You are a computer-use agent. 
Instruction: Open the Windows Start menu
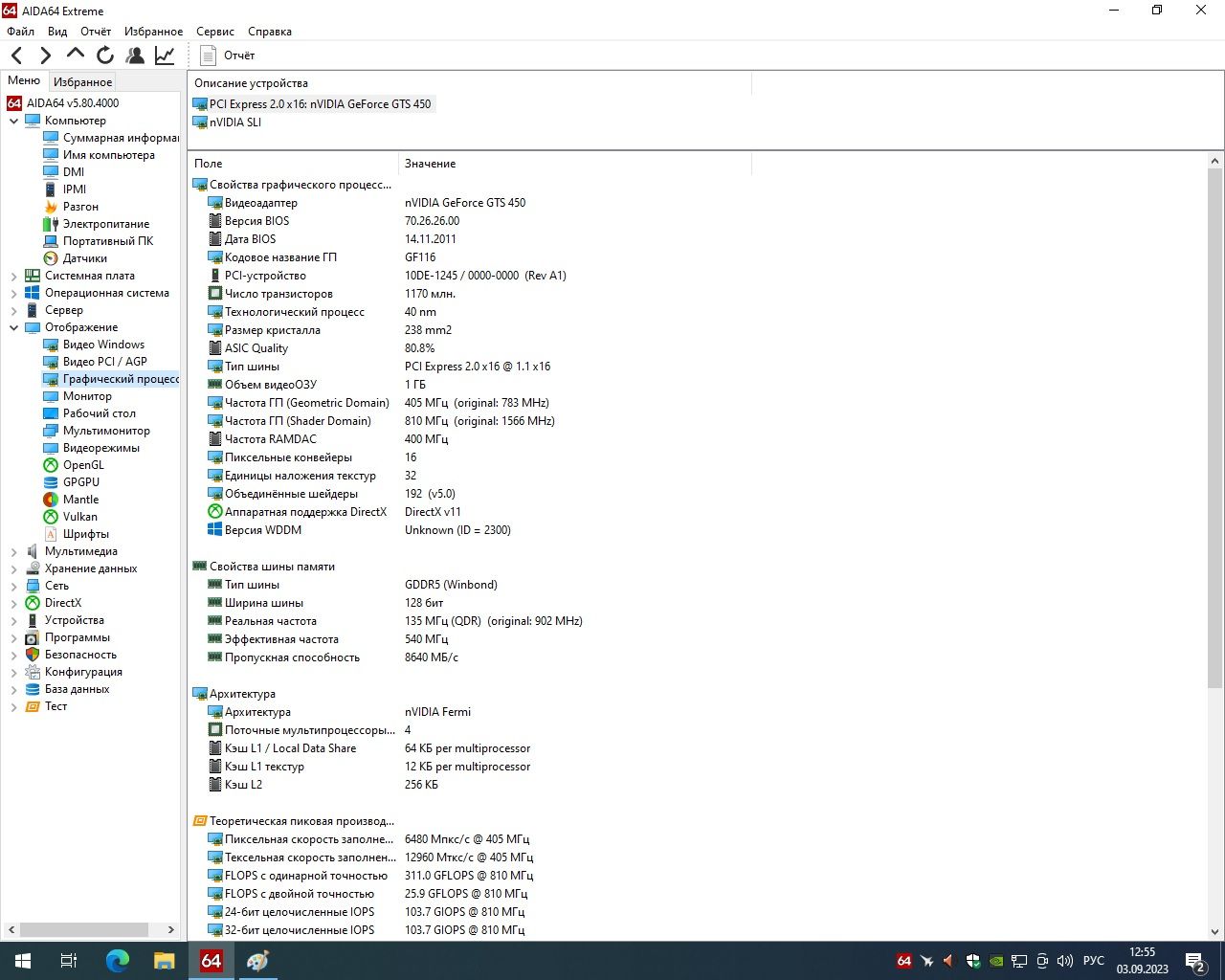point(23,961)
